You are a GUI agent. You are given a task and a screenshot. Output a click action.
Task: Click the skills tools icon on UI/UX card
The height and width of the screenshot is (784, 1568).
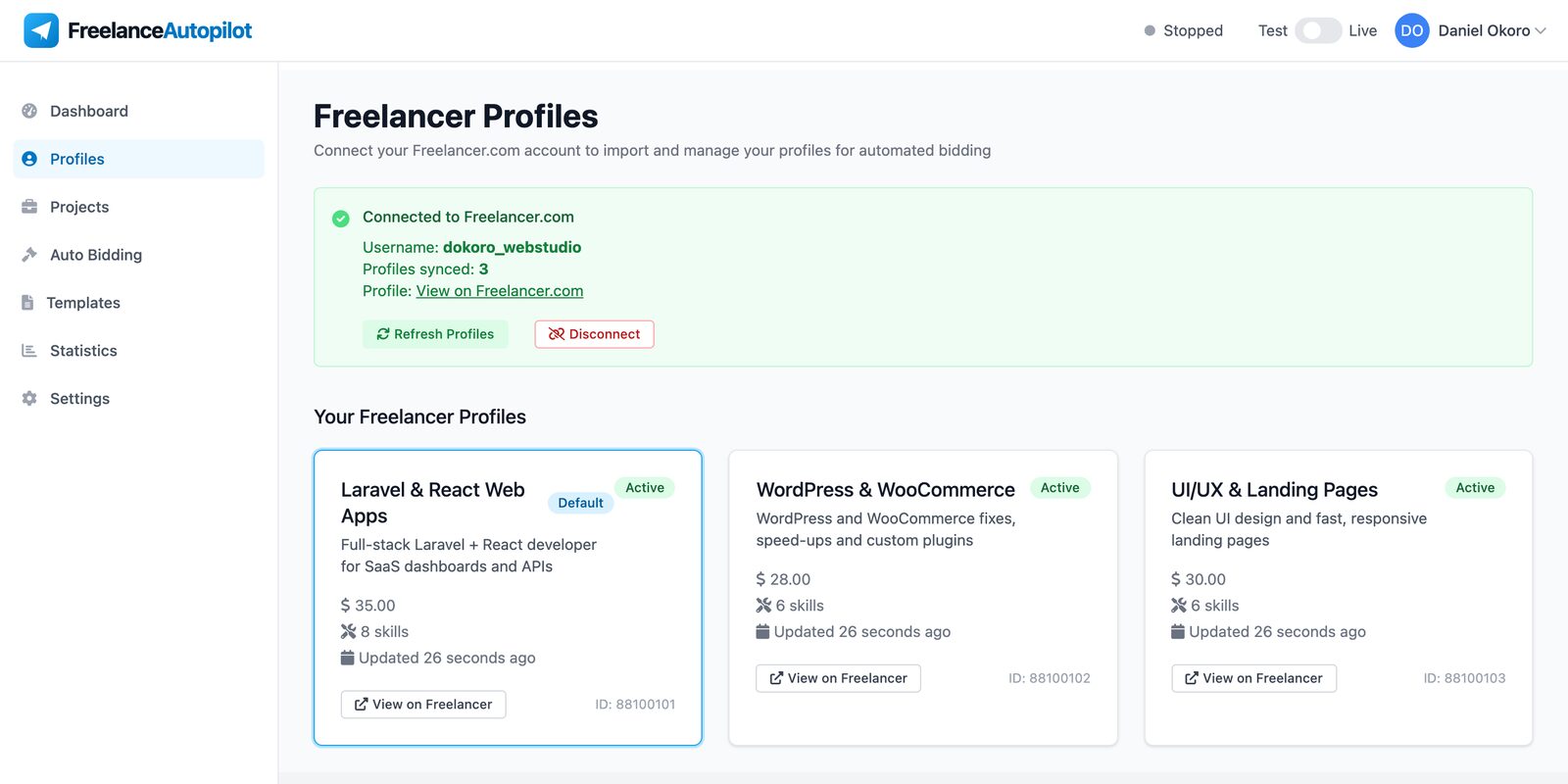1179,606
